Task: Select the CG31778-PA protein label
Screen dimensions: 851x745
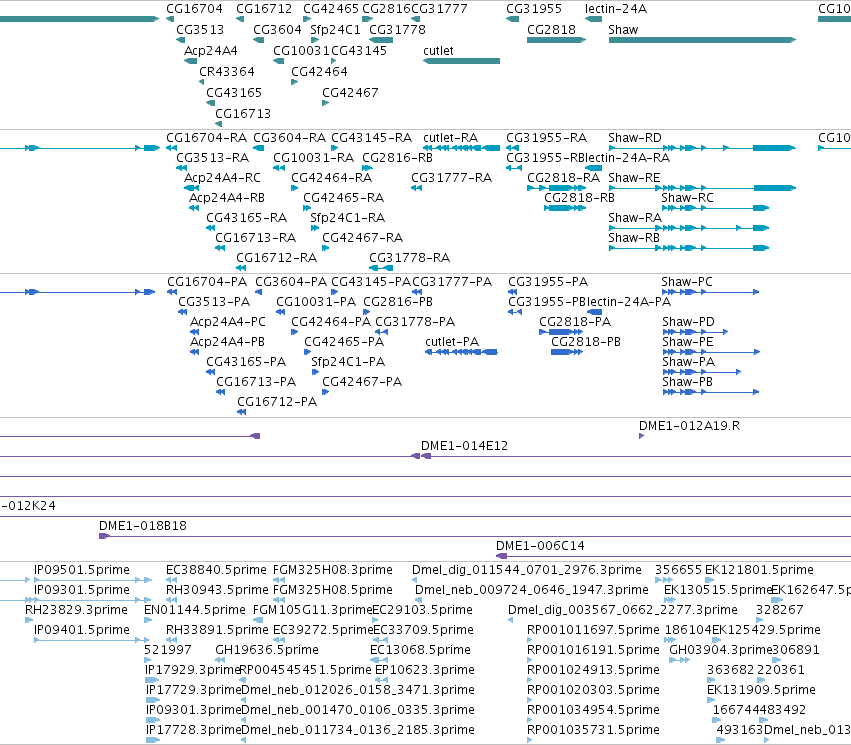Action: pos(415,322)
